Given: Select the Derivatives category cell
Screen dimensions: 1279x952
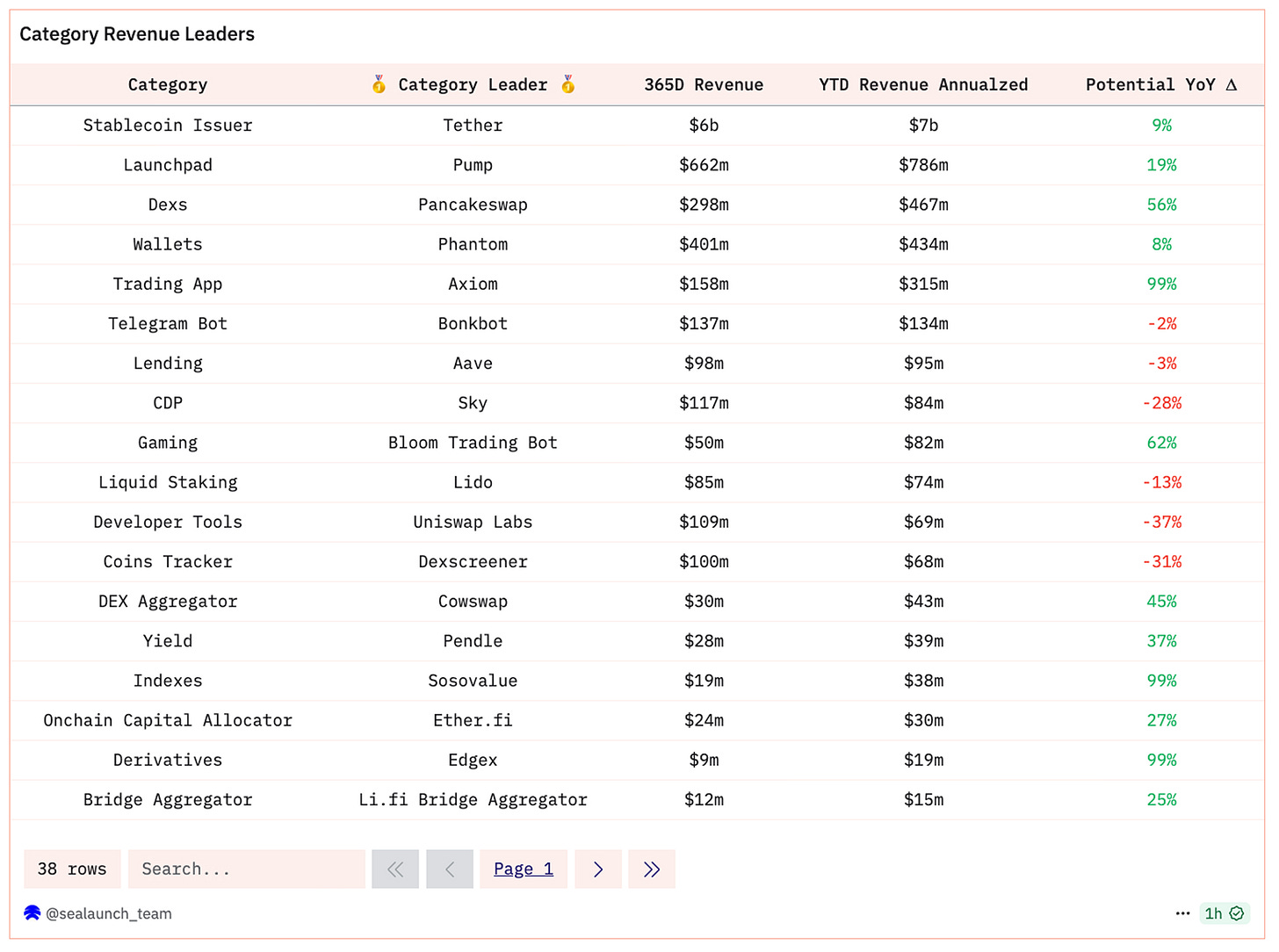Looking at the screenshot, I should tap(168, 760).
